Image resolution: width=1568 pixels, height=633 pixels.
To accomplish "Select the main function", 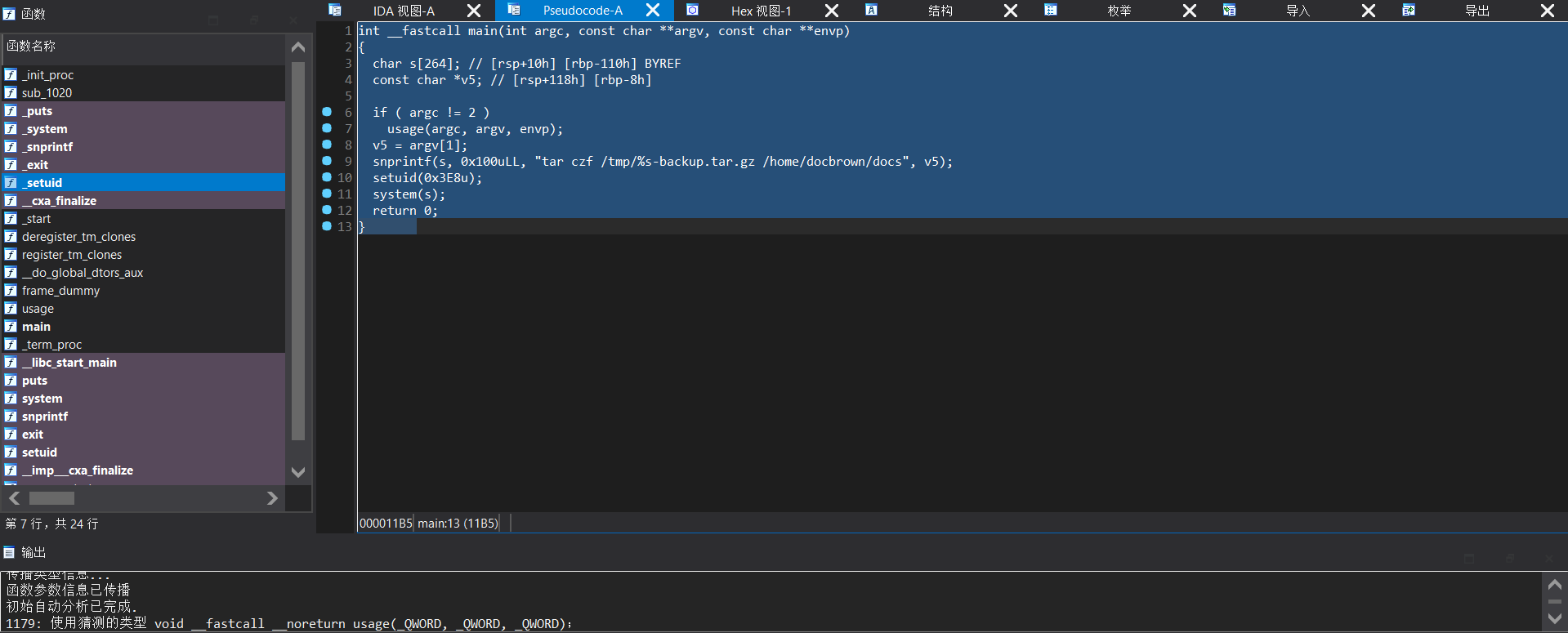I will pyautogui.click(x=143, y=326).
